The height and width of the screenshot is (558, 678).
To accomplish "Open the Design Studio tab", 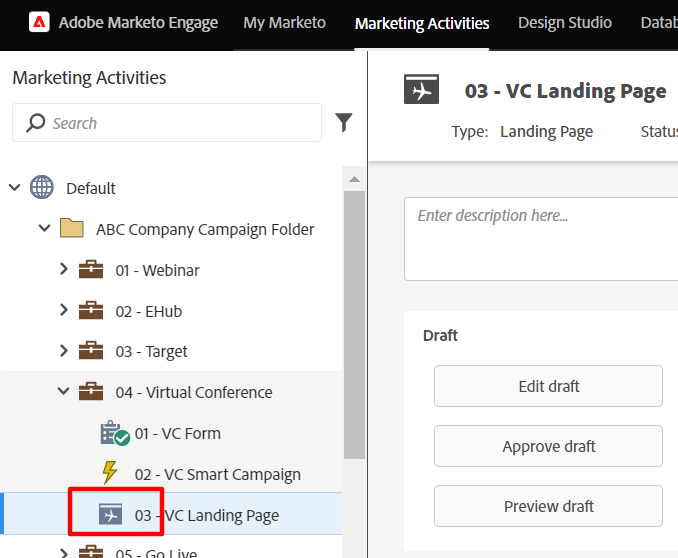I will tap(565, 22).
